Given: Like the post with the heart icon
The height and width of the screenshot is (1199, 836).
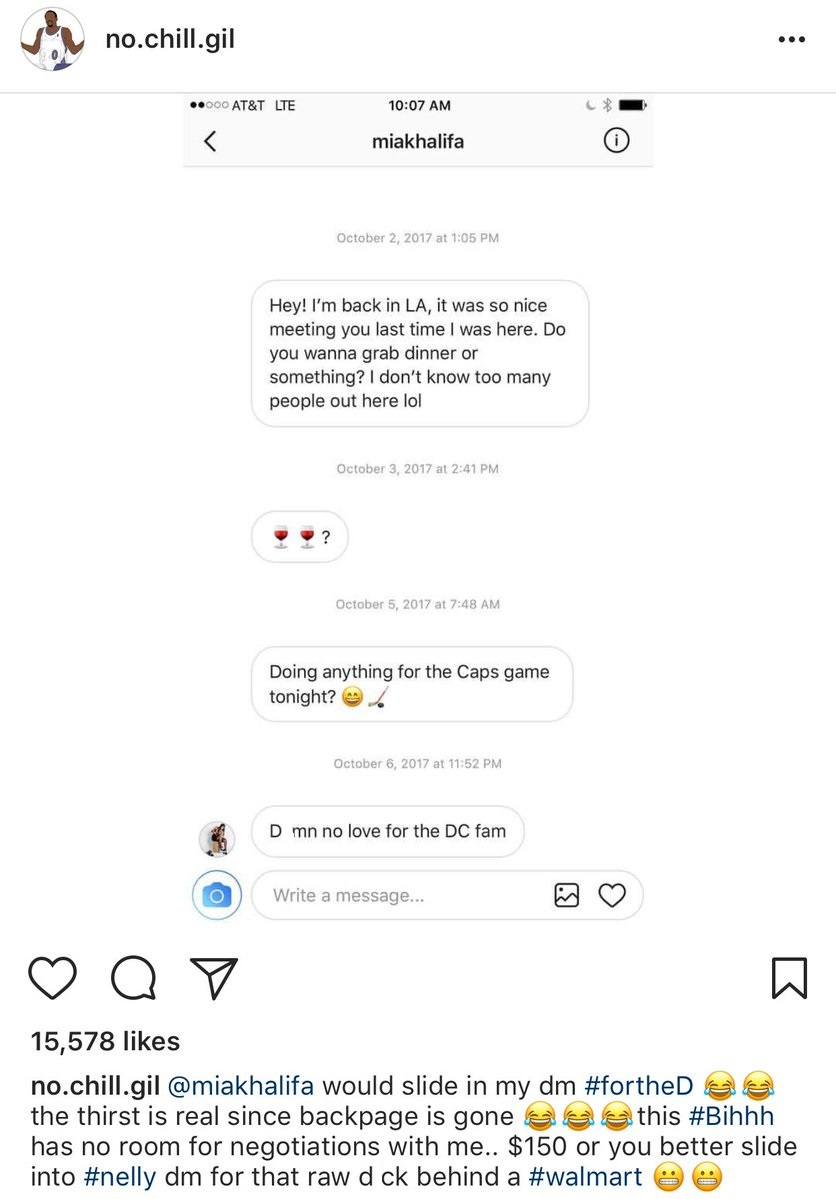Looking at the screenshot, I should (x=53, y=978).
